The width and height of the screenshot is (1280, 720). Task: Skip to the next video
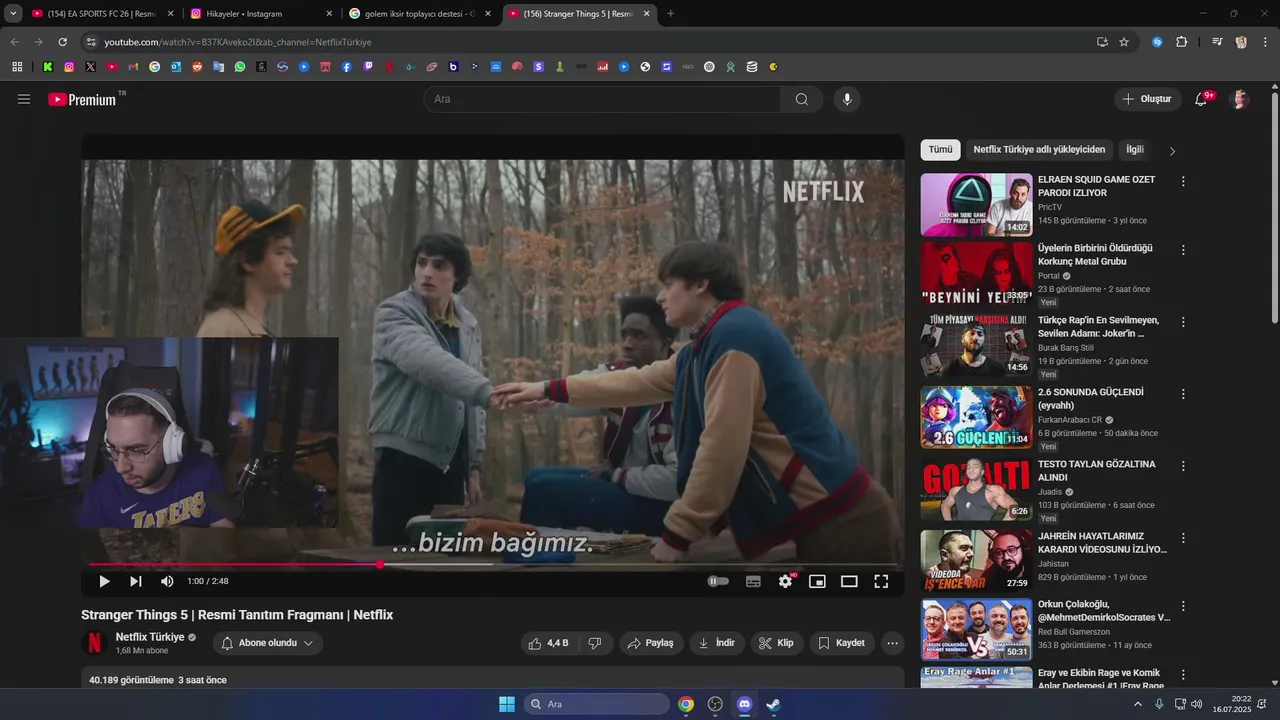[136, 581]
